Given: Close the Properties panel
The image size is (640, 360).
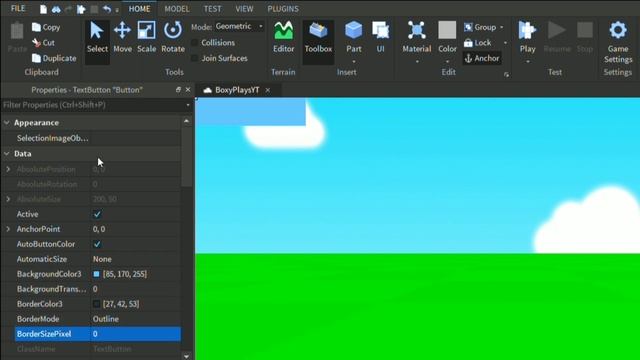Looking at the screenshot, I should 188,89.
